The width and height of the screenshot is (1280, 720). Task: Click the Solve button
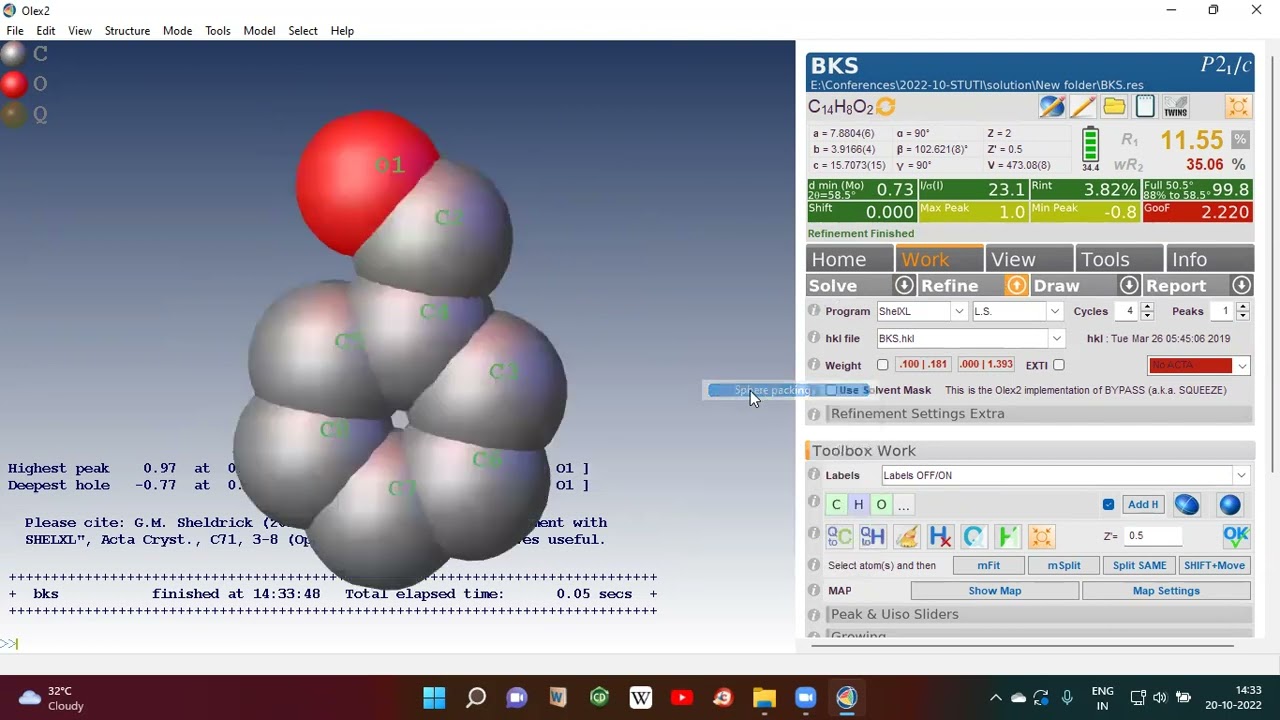pos(848,286)
